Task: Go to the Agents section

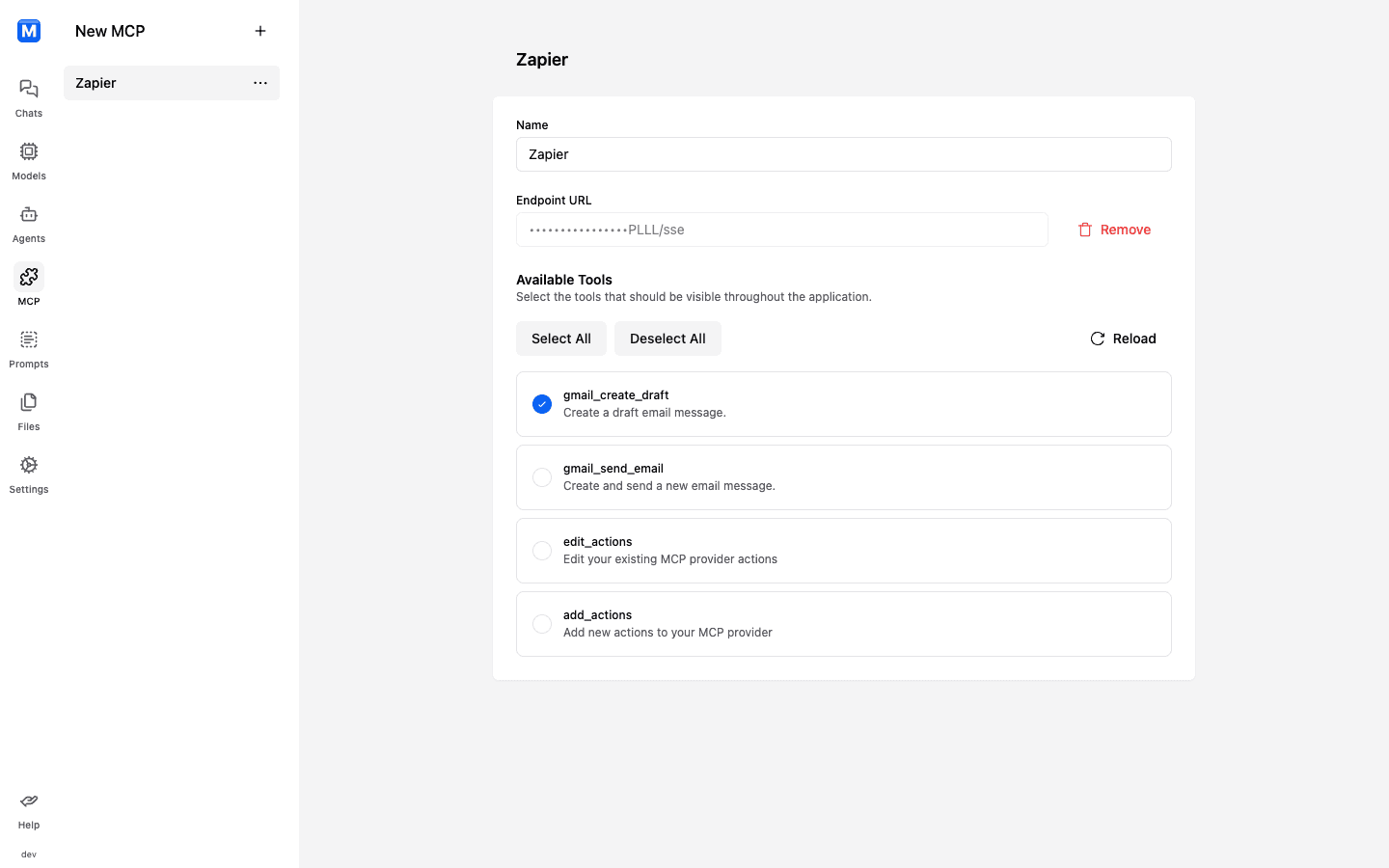Action: coord(29,224)
